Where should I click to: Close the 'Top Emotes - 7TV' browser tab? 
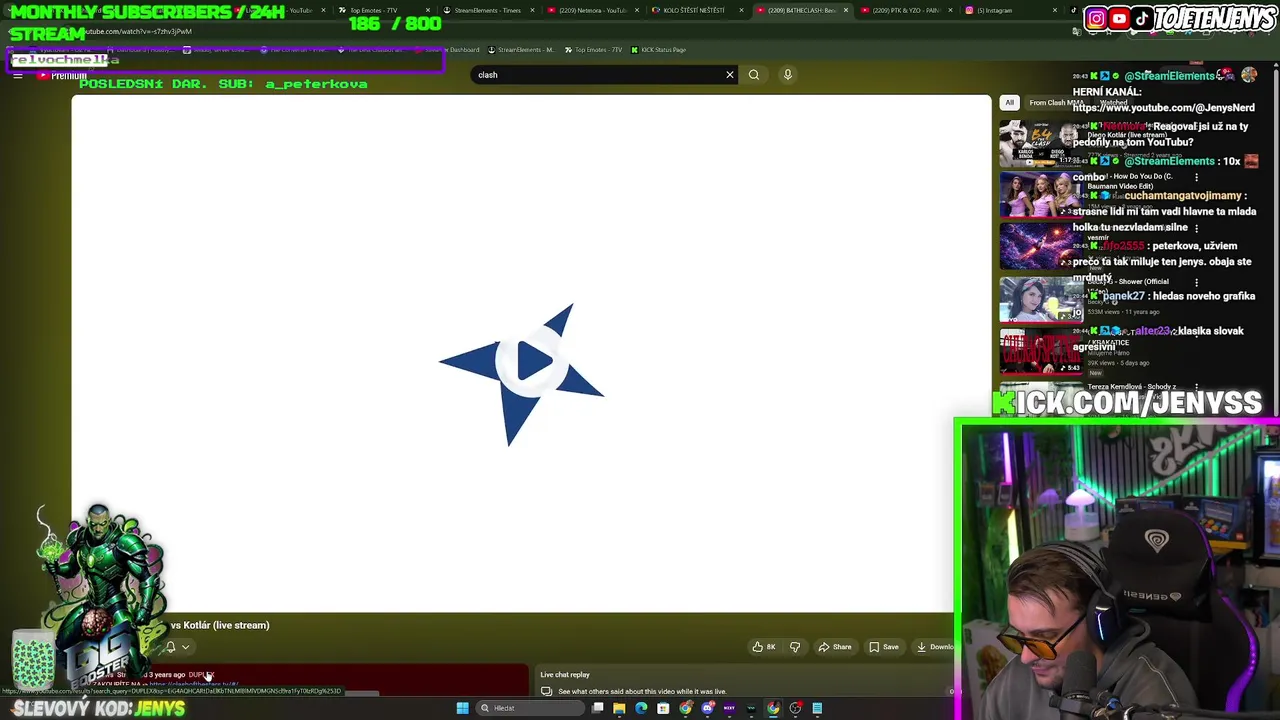pyautogui.click(x=428, y=10)
